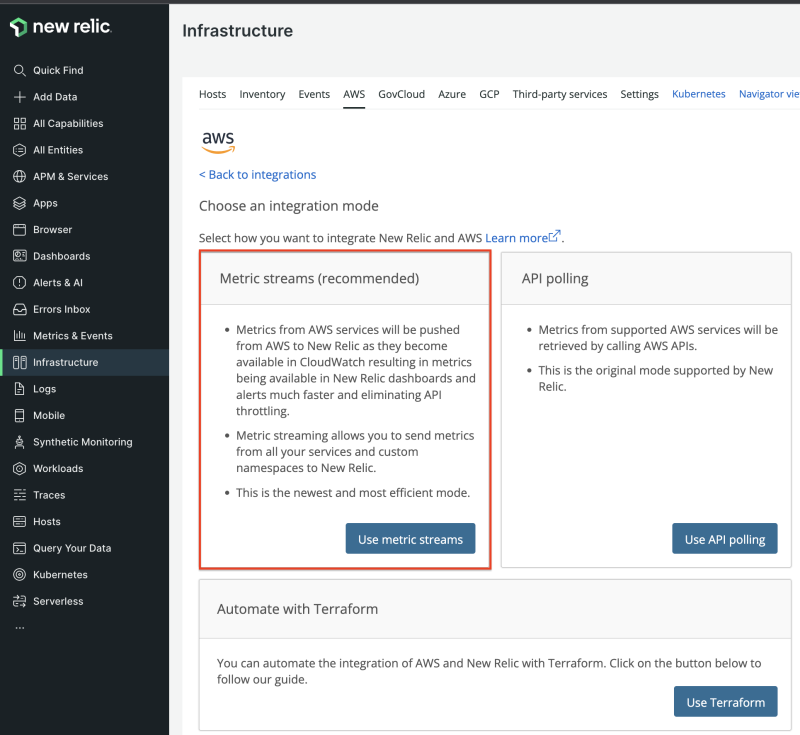Open Alerts & AI
The image size is (800, 735).
[x=55, y=282]
